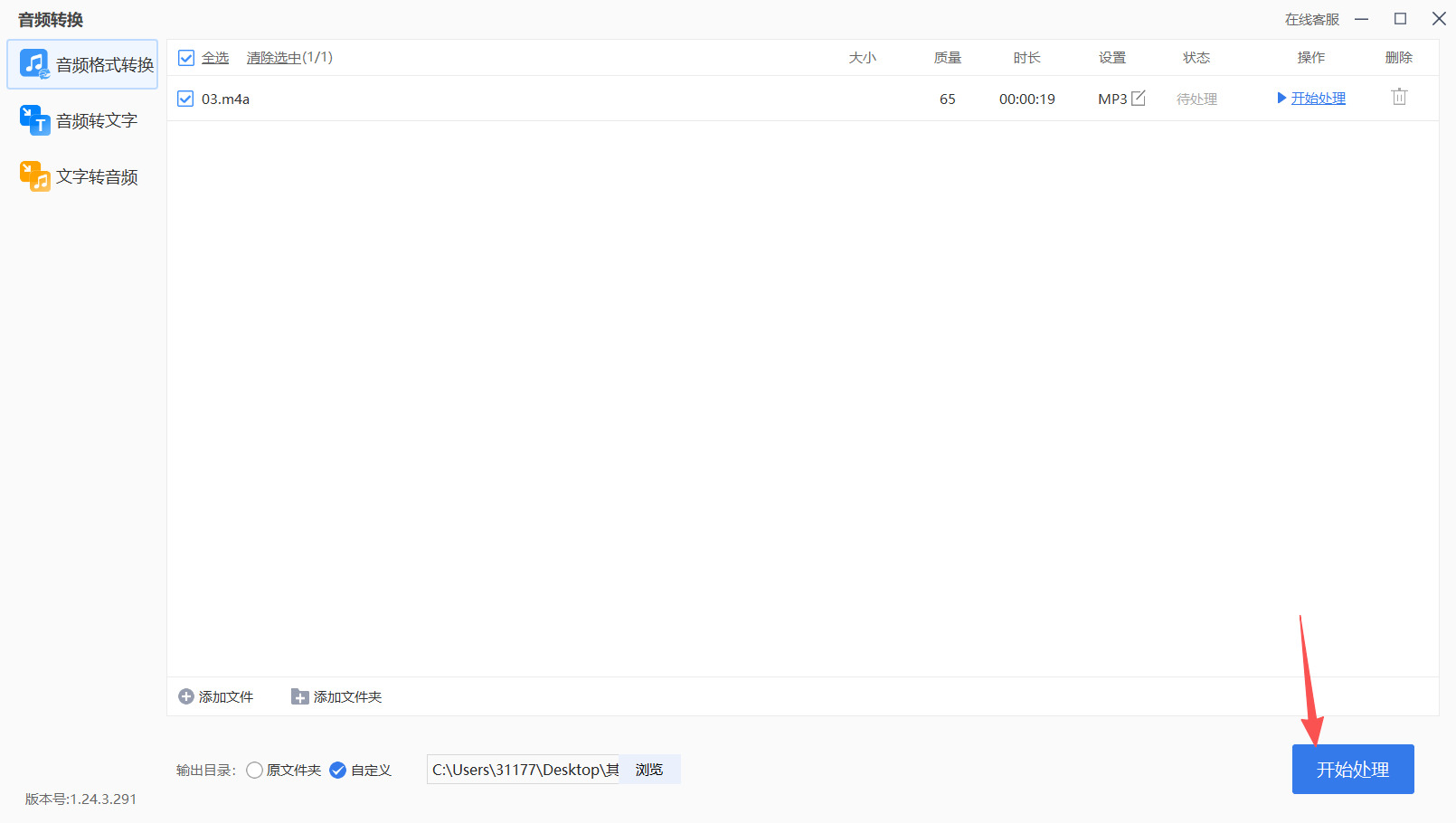The width and height of the screenshot is (1456, 823).
Task: Close the 音频转换 window
Action: 1439,19
